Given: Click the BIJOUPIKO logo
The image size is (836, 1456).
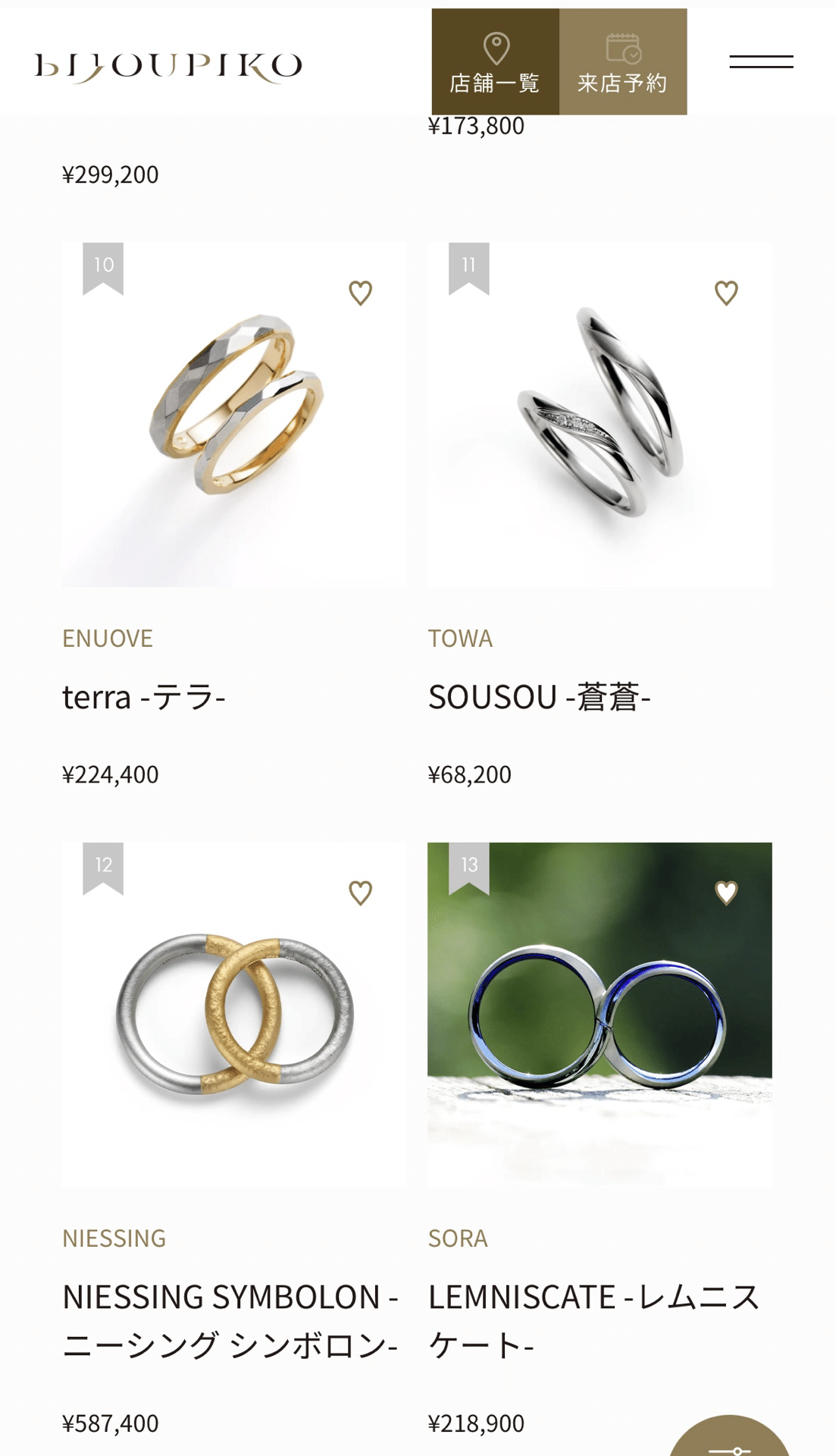Looking at the screenshot, I should tap(168, 67).
